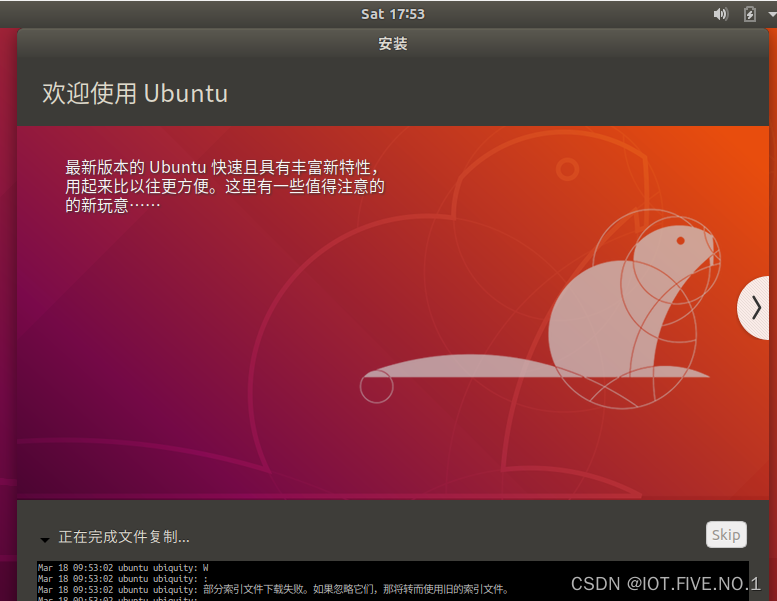Collapse the installation log details triangle
Image resolution: width=777 pixels, height=601 pixels.
45,540
